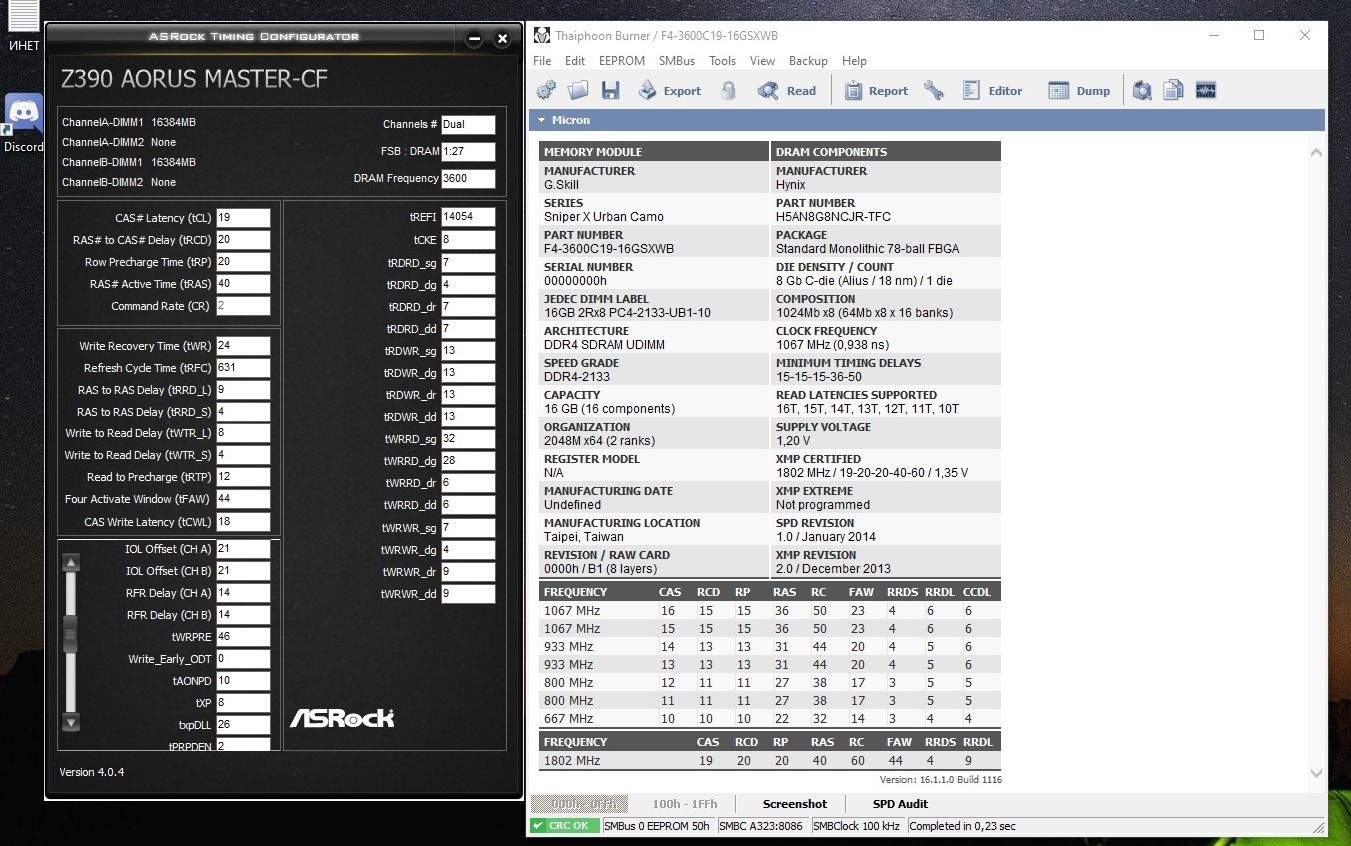Click the series value Sniper X Urban Camo
The image size is (1351, 846).
click(604, 217)
